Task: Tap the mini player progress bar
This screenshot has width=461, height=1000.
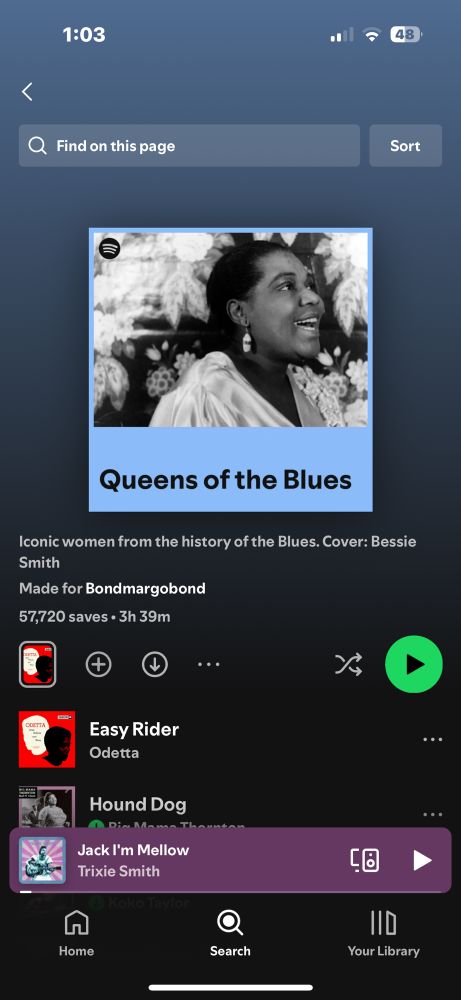Action: coord(230,892)
